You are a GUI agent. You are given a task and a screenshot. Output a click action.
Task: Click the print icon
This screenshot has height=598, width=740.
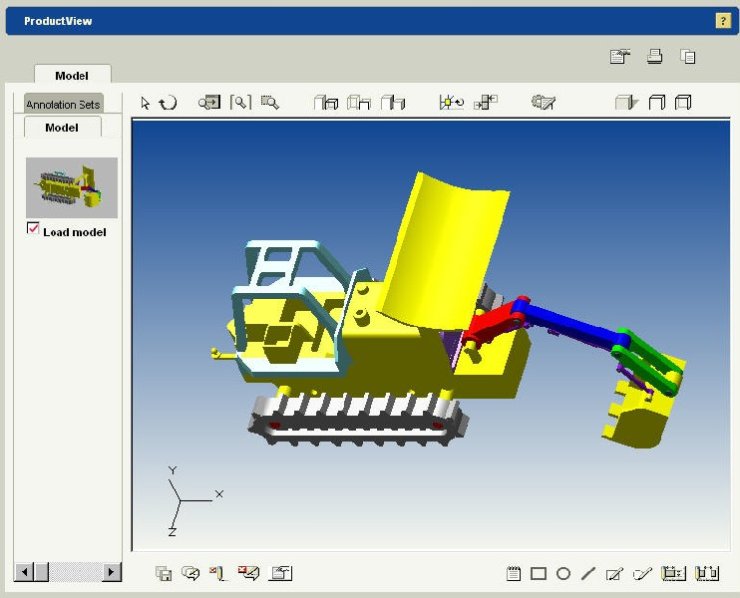655,57
